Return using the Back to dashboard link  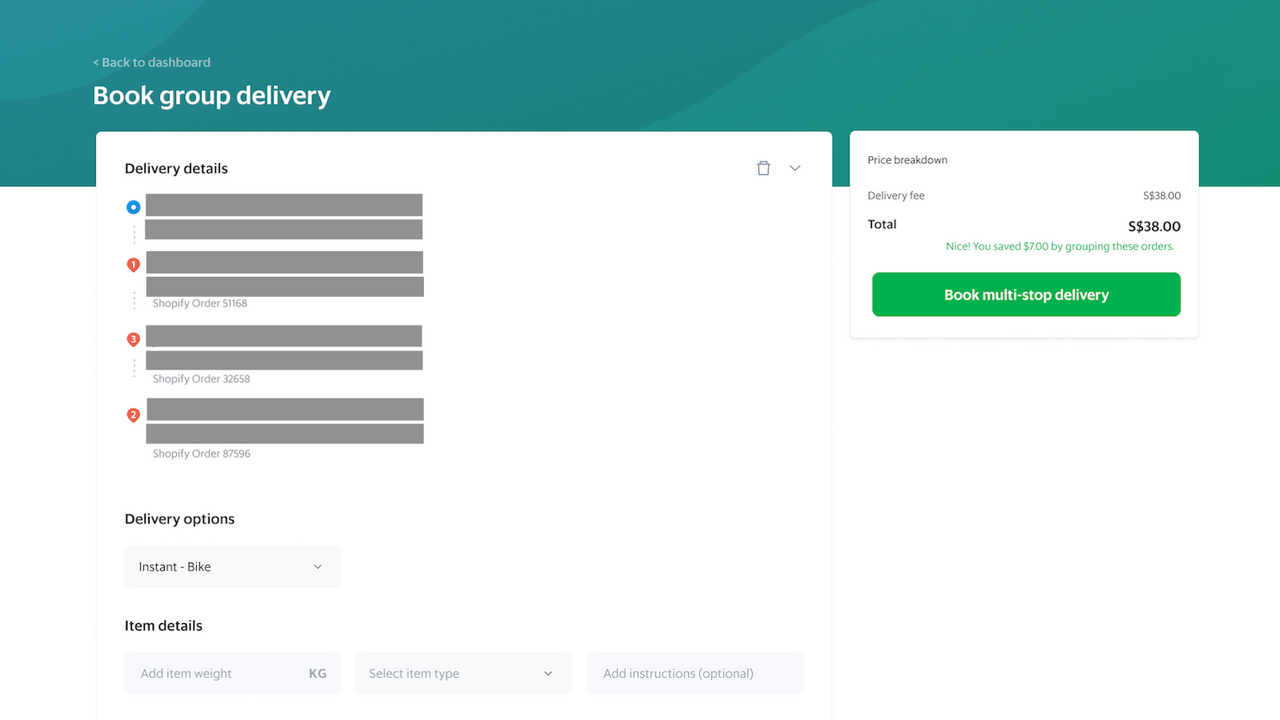tap(151, 62)
